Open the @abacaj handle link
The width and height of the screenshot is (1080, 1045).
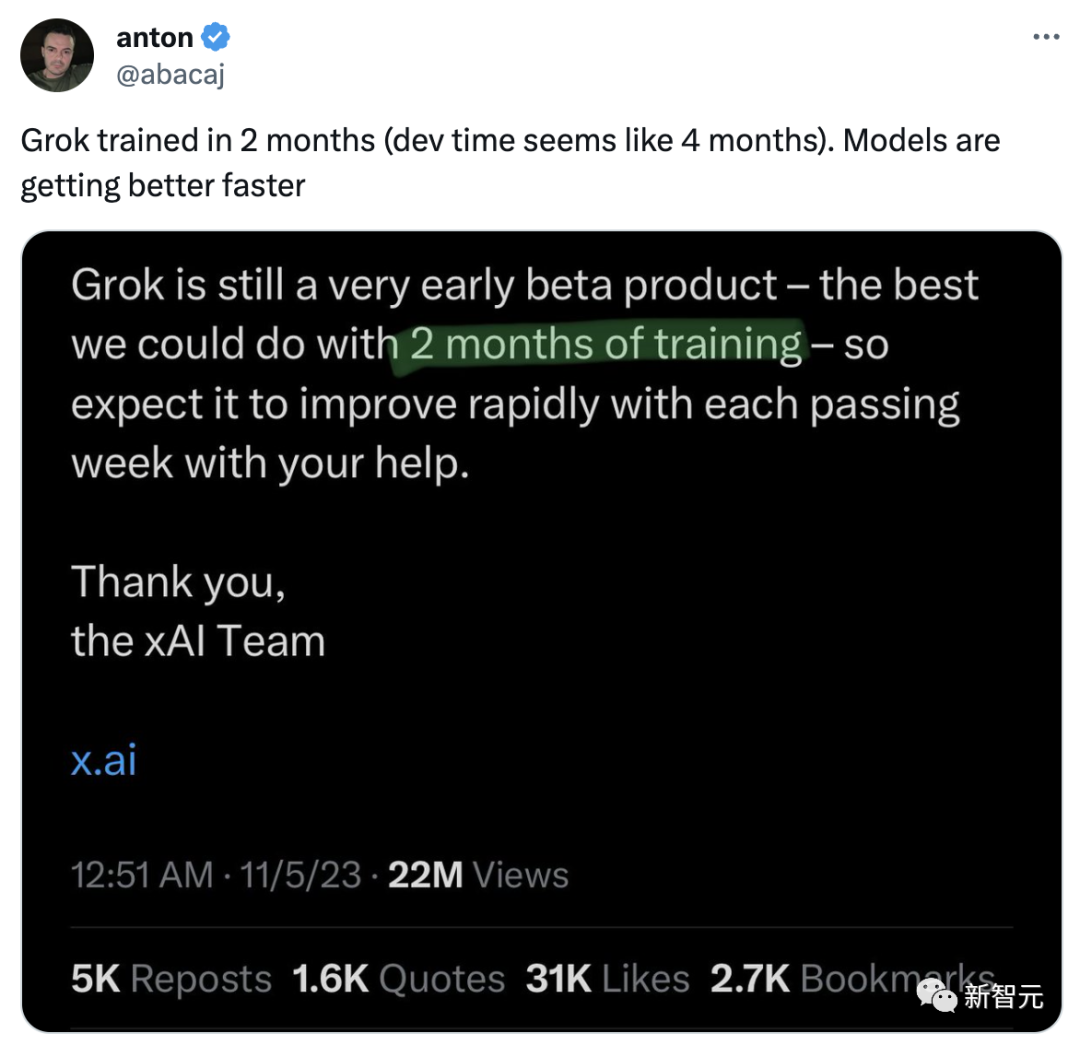171,74
